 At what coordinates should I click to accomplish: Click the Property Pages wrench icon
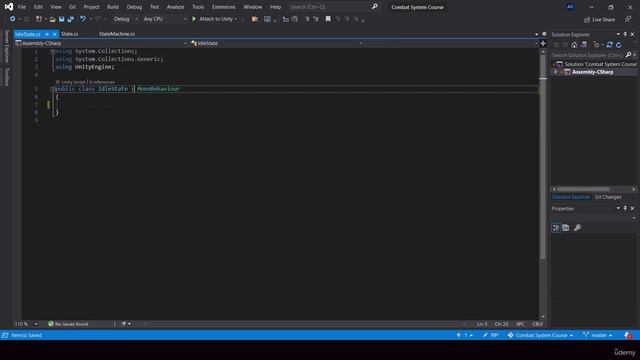click(577, 228)
